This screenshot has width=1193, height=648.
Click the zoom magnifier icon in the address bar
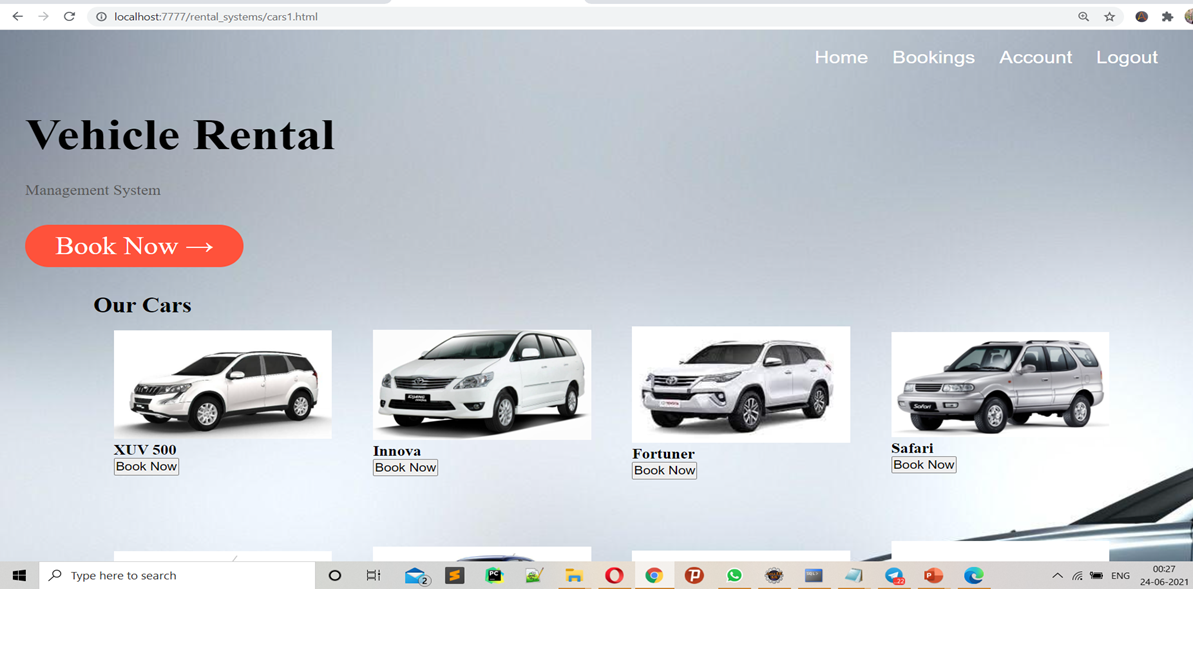click(x=1083, y=16)
